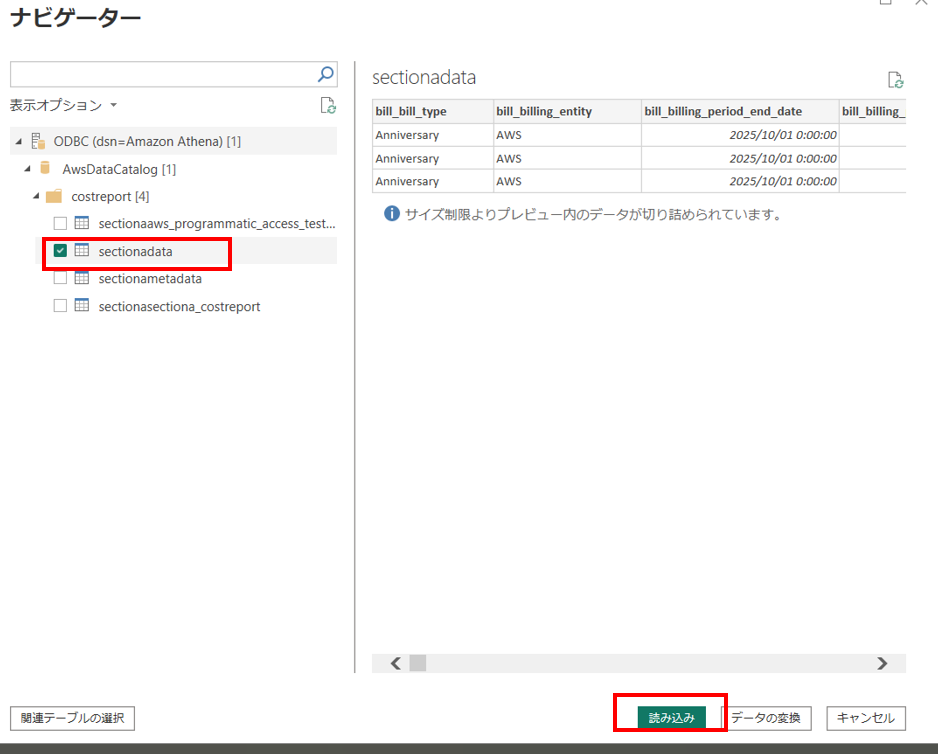This screenshot has height=754, width=938.
Task: Collapse the ODBC (dsn=Amazon Athena) node
Action: (19, 142)
